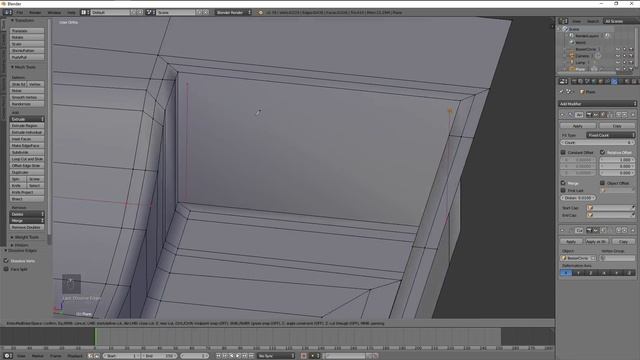640x360 pixels.
Task: Hide the Camera using its eye icon
Action: click(618, 56)
